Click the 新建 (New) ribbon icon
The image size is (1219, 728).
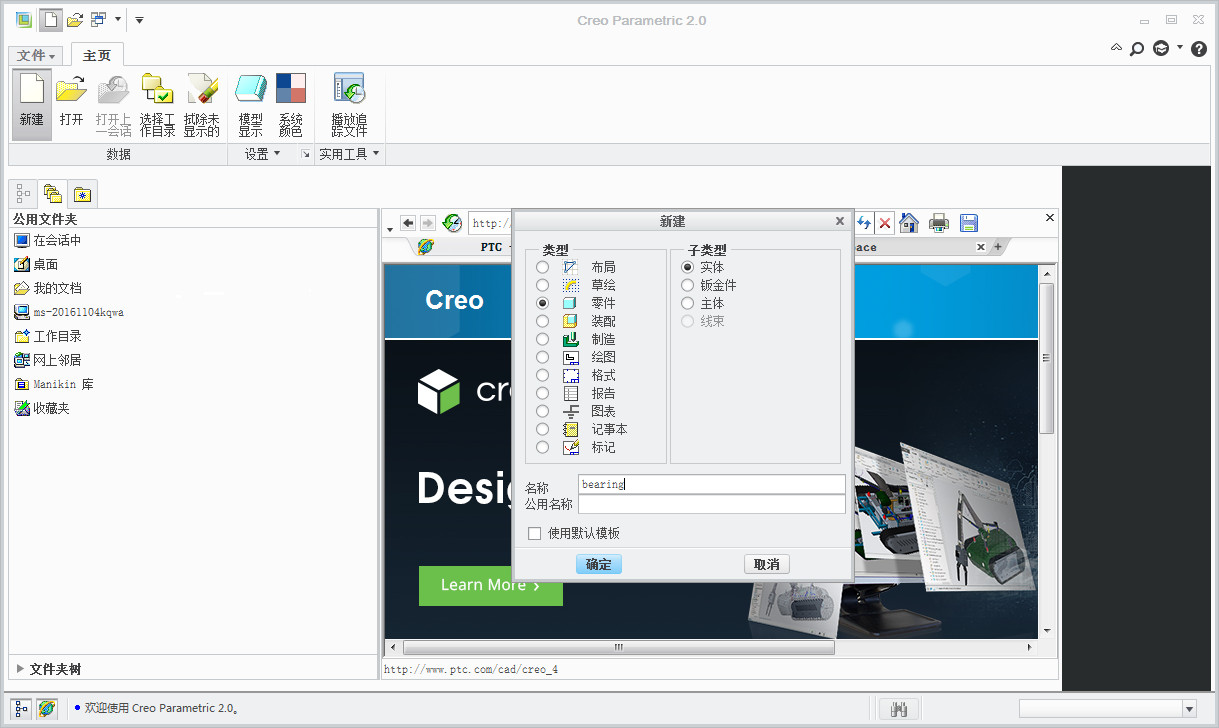[x=32, y=104]
